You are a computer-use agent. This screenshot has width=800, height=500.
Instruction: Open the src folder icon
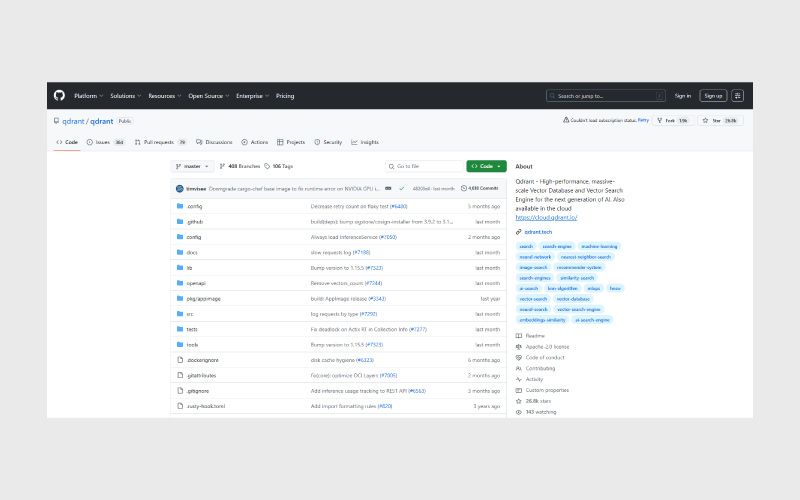coord(179,313)
